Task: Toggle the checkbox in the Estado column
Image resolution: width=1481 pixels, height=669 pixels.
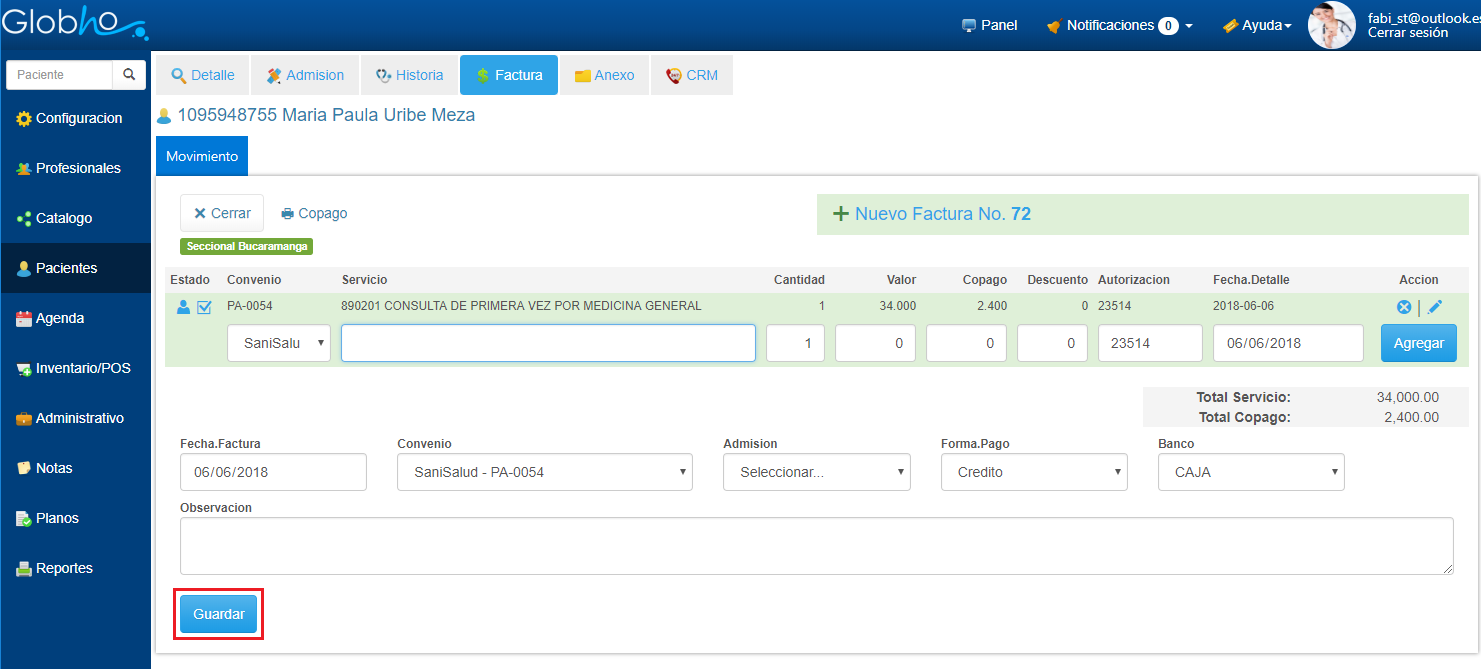Action: pyautogui.click(x=204, y=307)
